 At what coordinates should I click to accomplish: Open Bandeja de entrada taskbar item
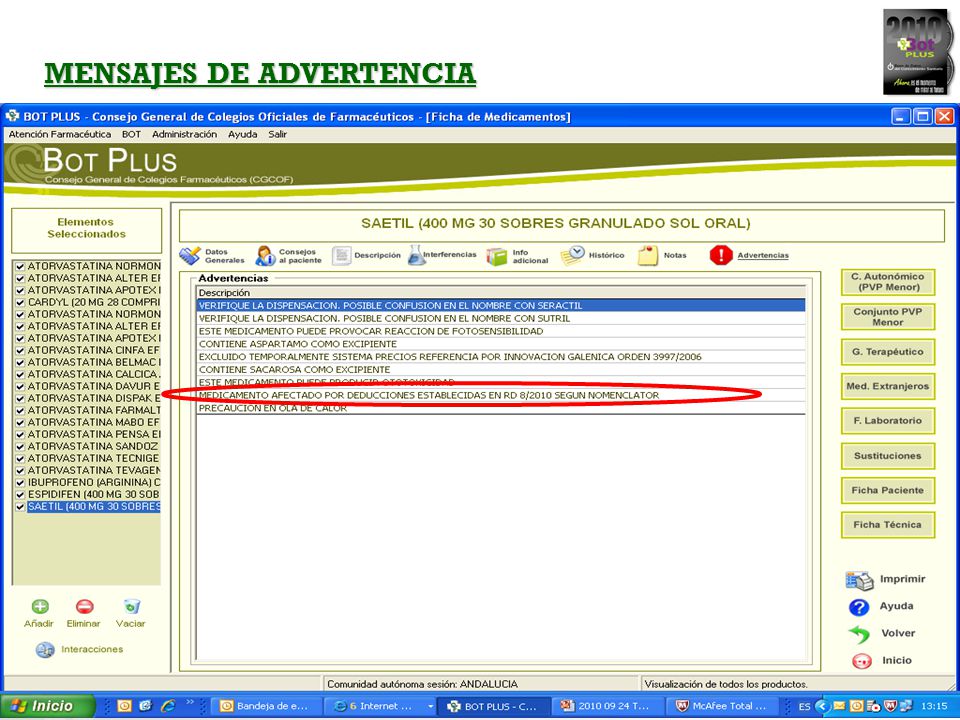coord(266,706)
